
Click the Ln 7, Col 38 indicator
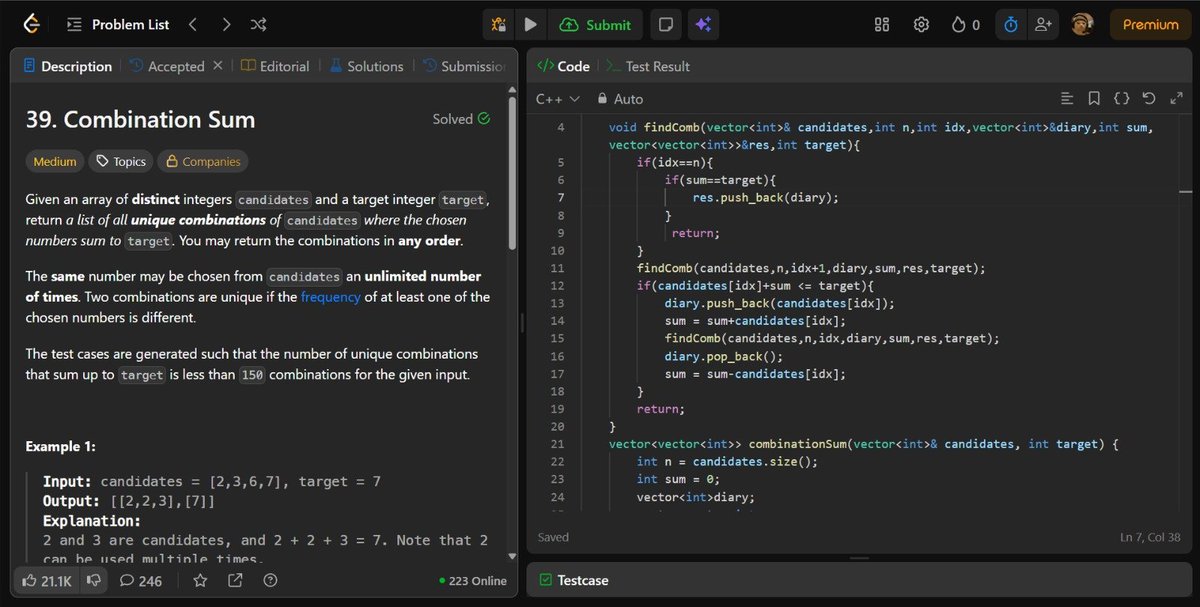[x=1150, y=537]
